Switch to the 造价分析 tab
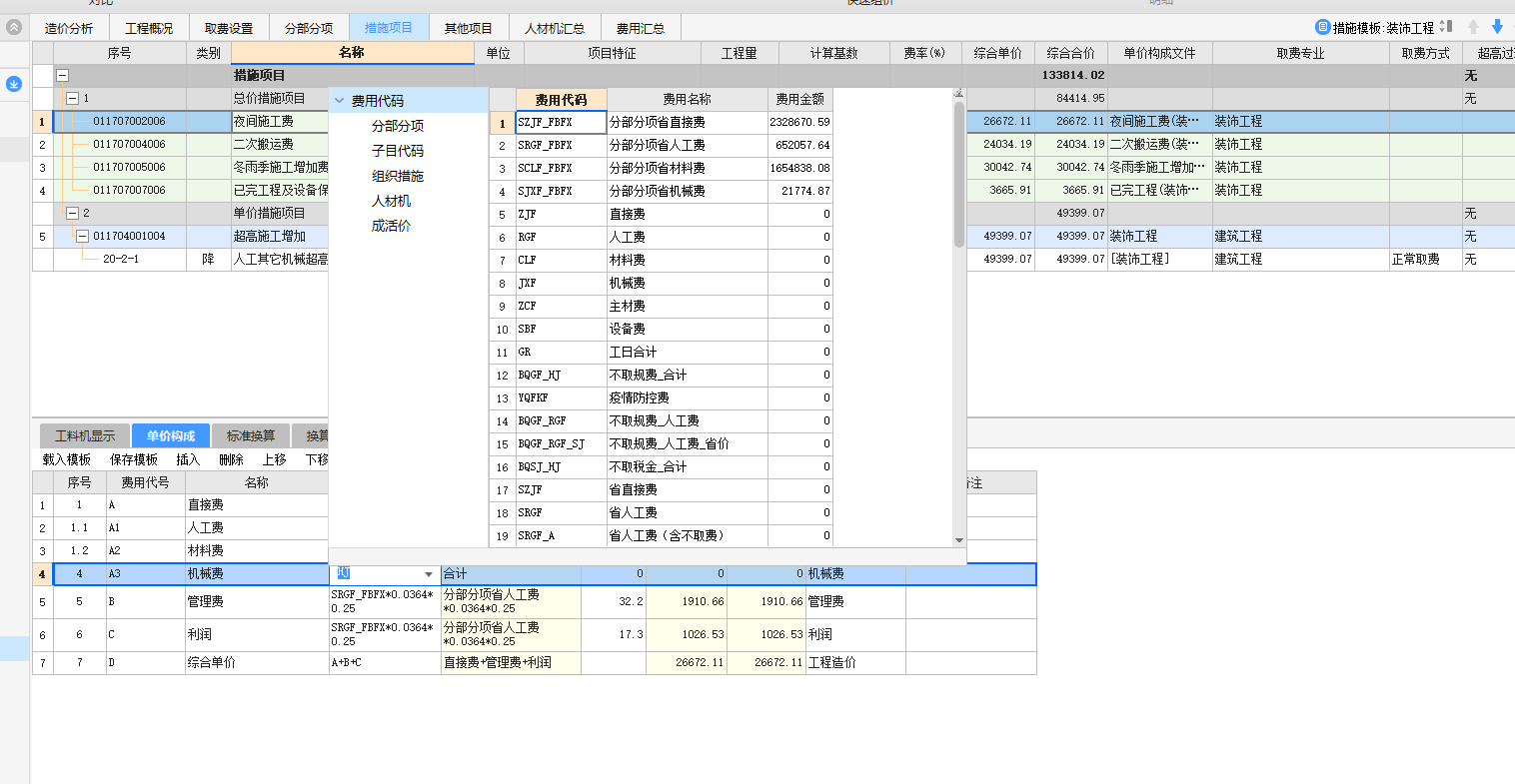1515x784 pixels. coord(69,28)
